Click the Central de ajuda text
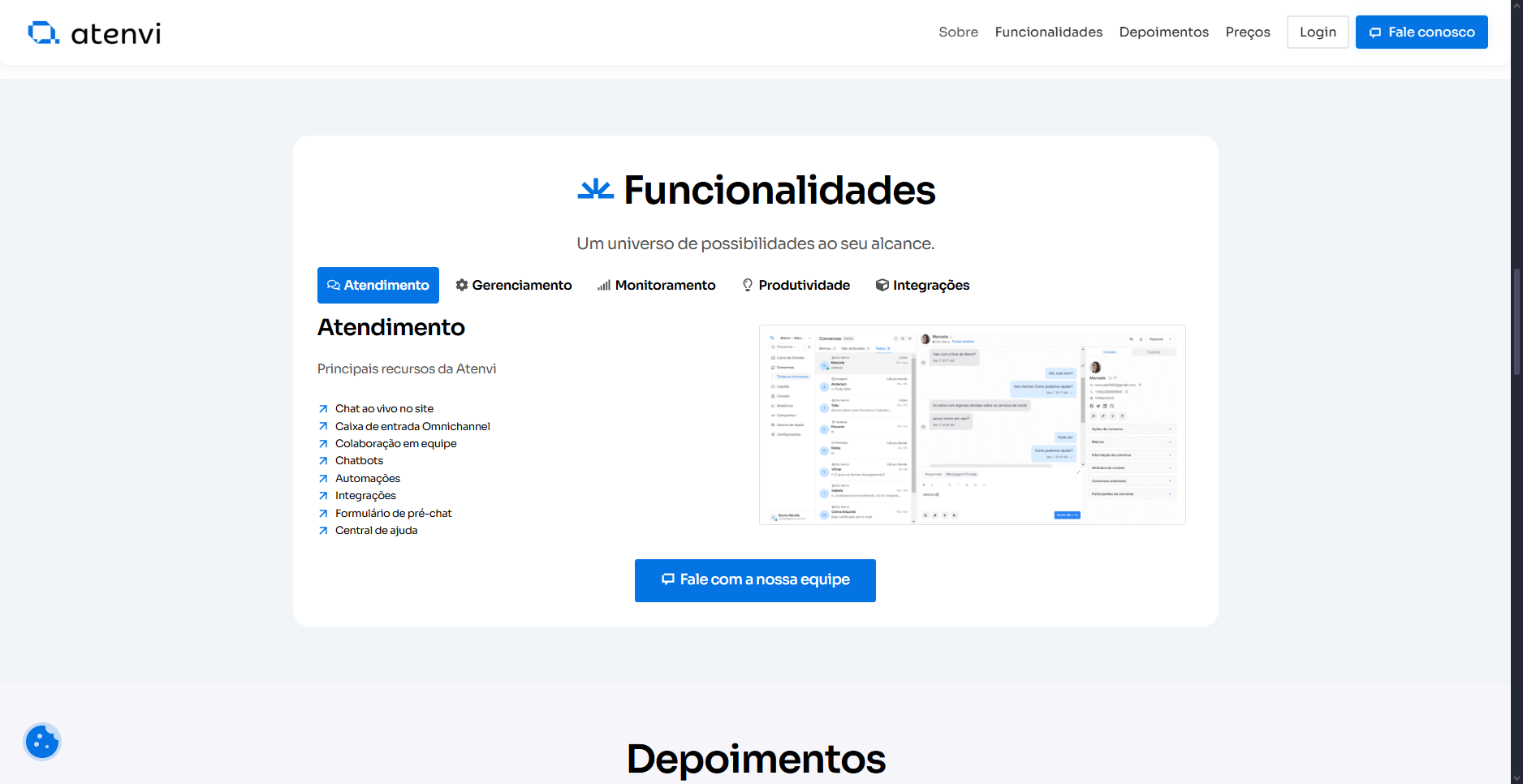Viewport: 1523px width, 784px height. (377, 531)
